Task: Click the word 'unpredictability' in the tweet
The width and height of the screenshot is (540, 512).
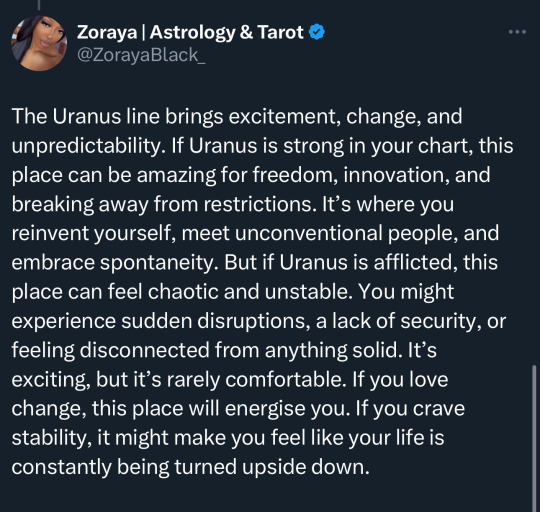Action: point(86,146)
